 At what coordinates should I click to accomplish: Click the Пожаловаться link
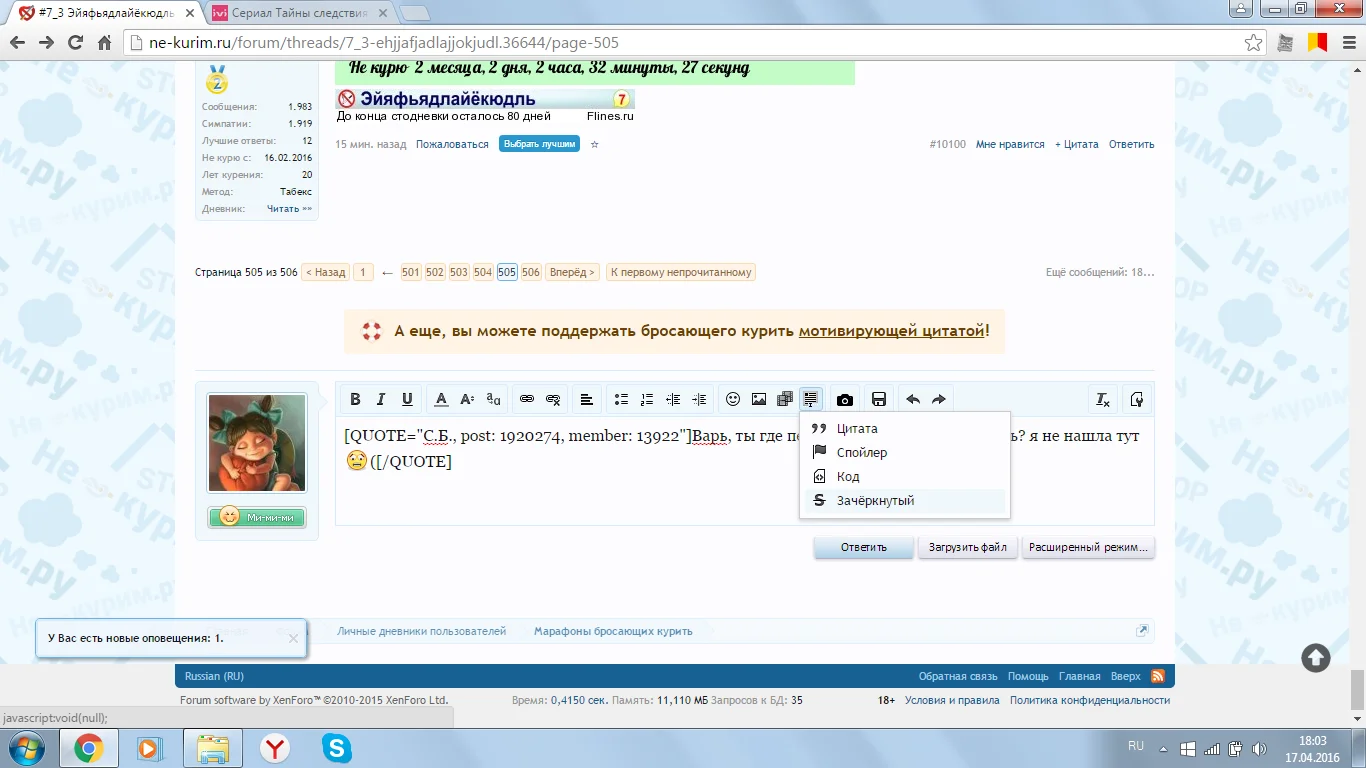tap(452, 144)
